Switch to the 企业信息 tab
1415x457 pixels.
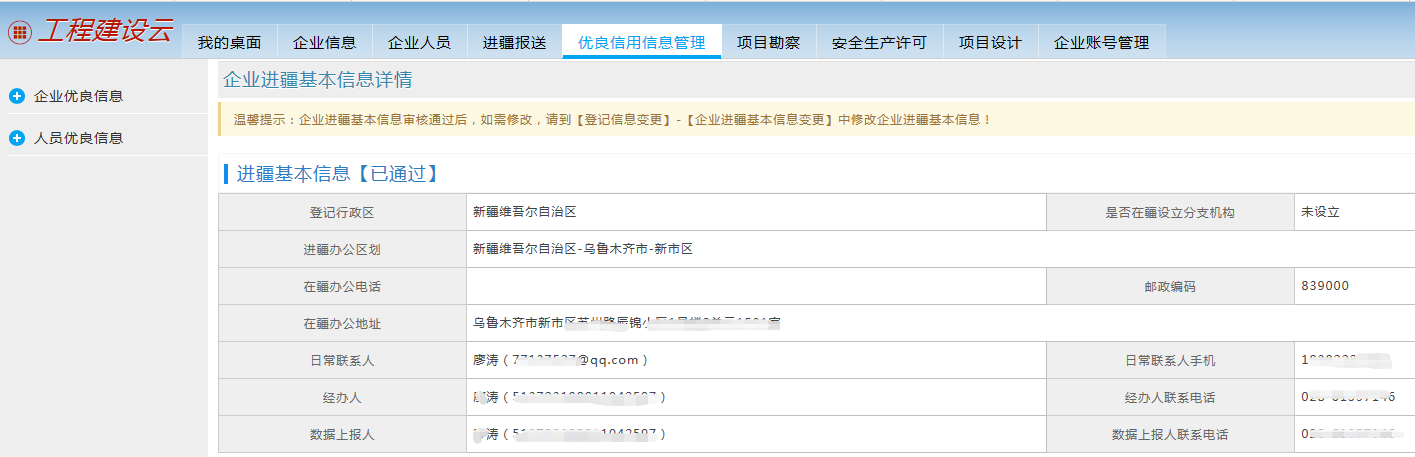pos(324,42)
